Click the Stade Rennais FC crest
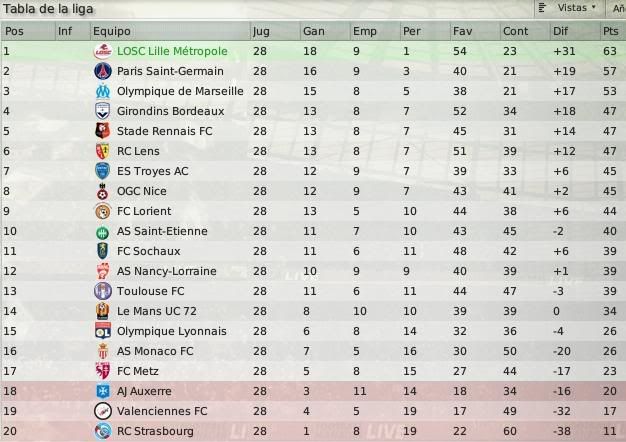The width and height of the screenshot is (626, 442). click(103, 131)
